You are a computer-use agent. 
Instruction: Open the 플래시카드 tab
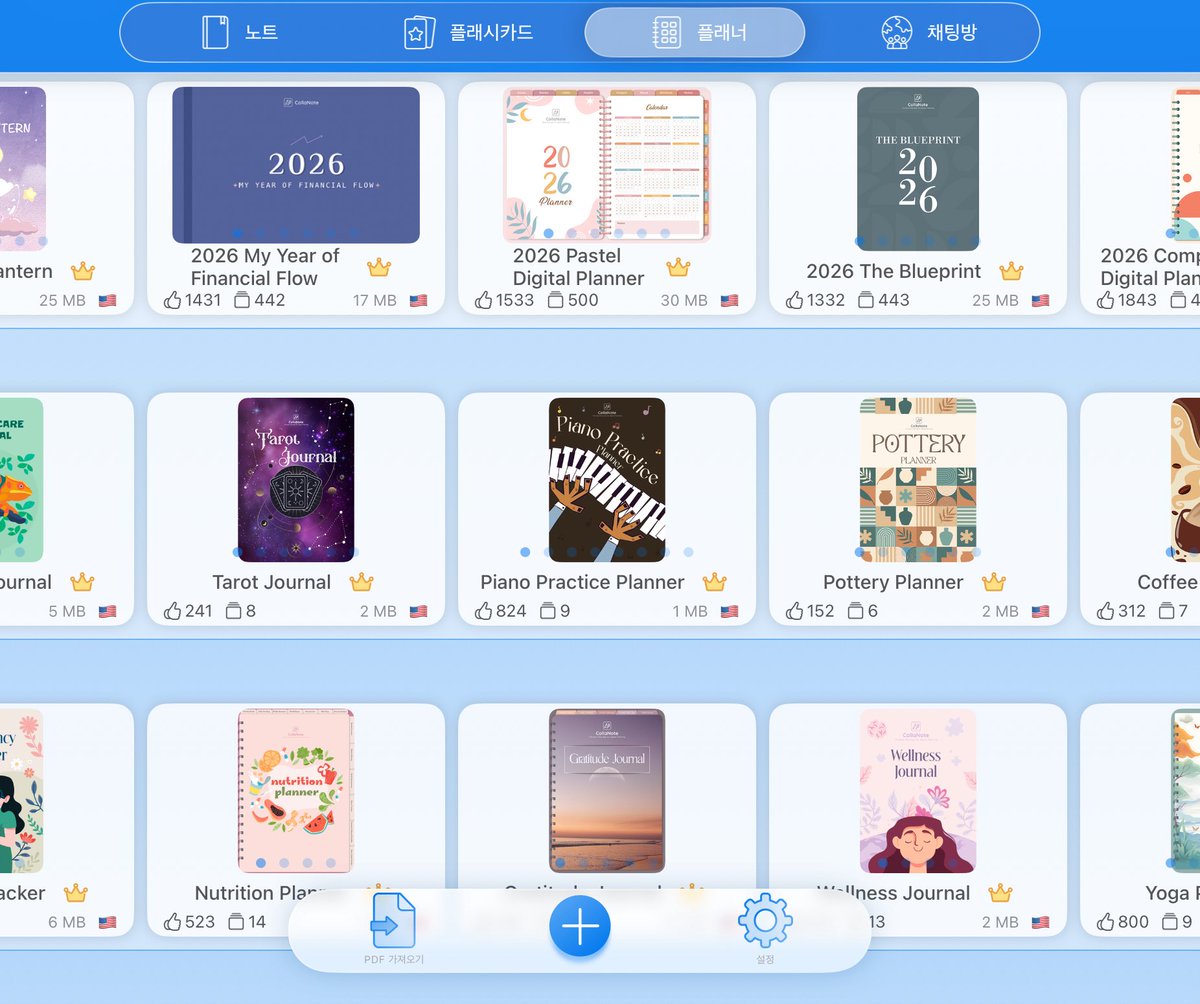[x=468, y=32]
